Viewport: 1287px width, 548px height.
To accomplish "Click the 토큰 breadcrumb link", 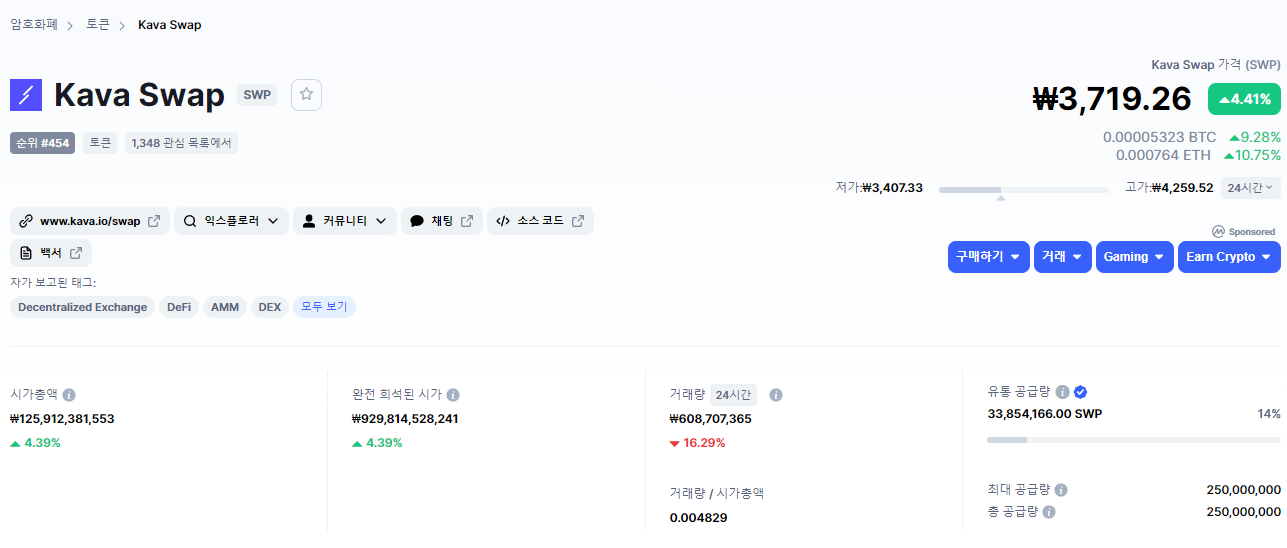I will tap(98, 24).
